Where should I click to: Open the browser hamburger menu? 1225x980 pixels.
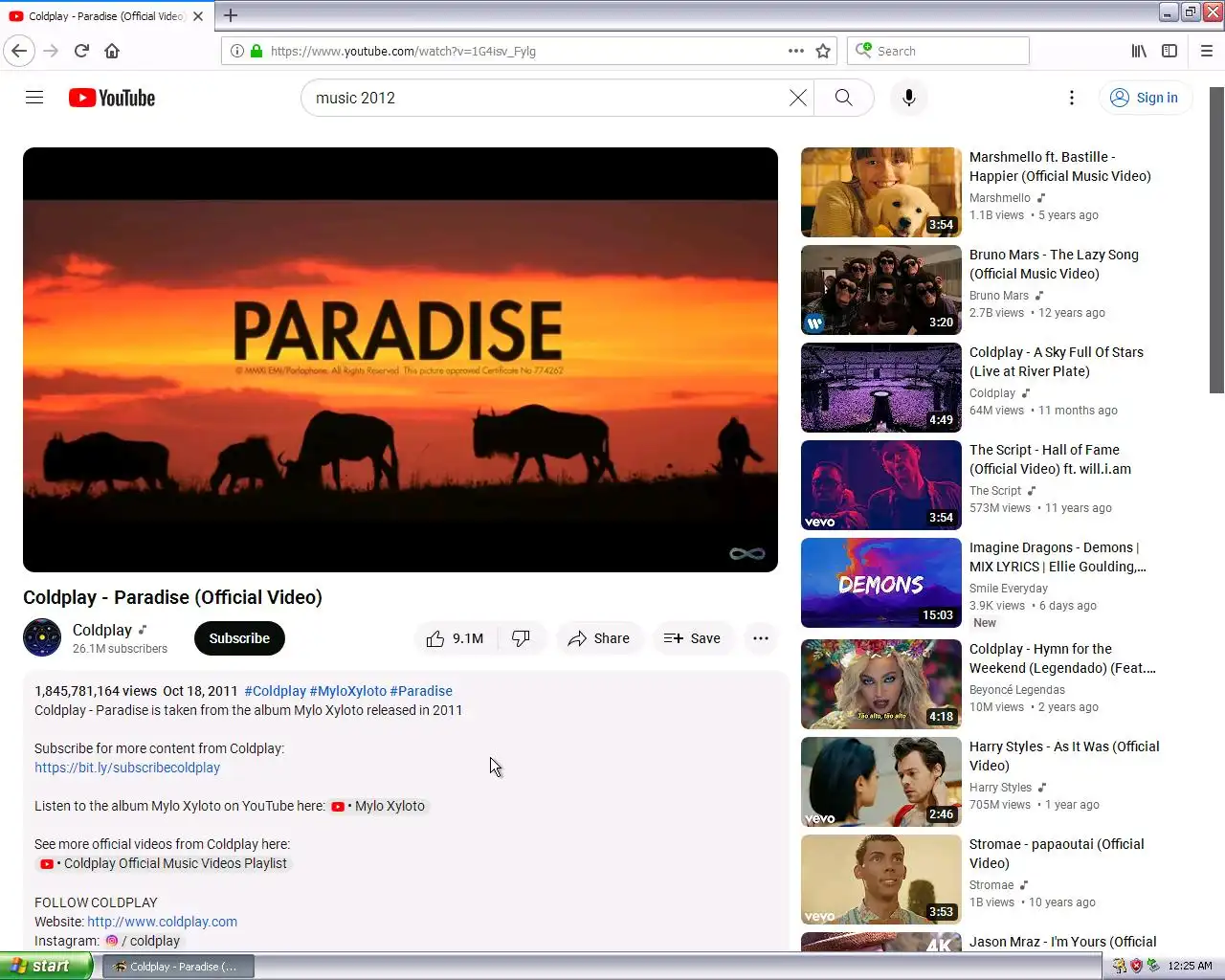click(x=1207, y=51)
